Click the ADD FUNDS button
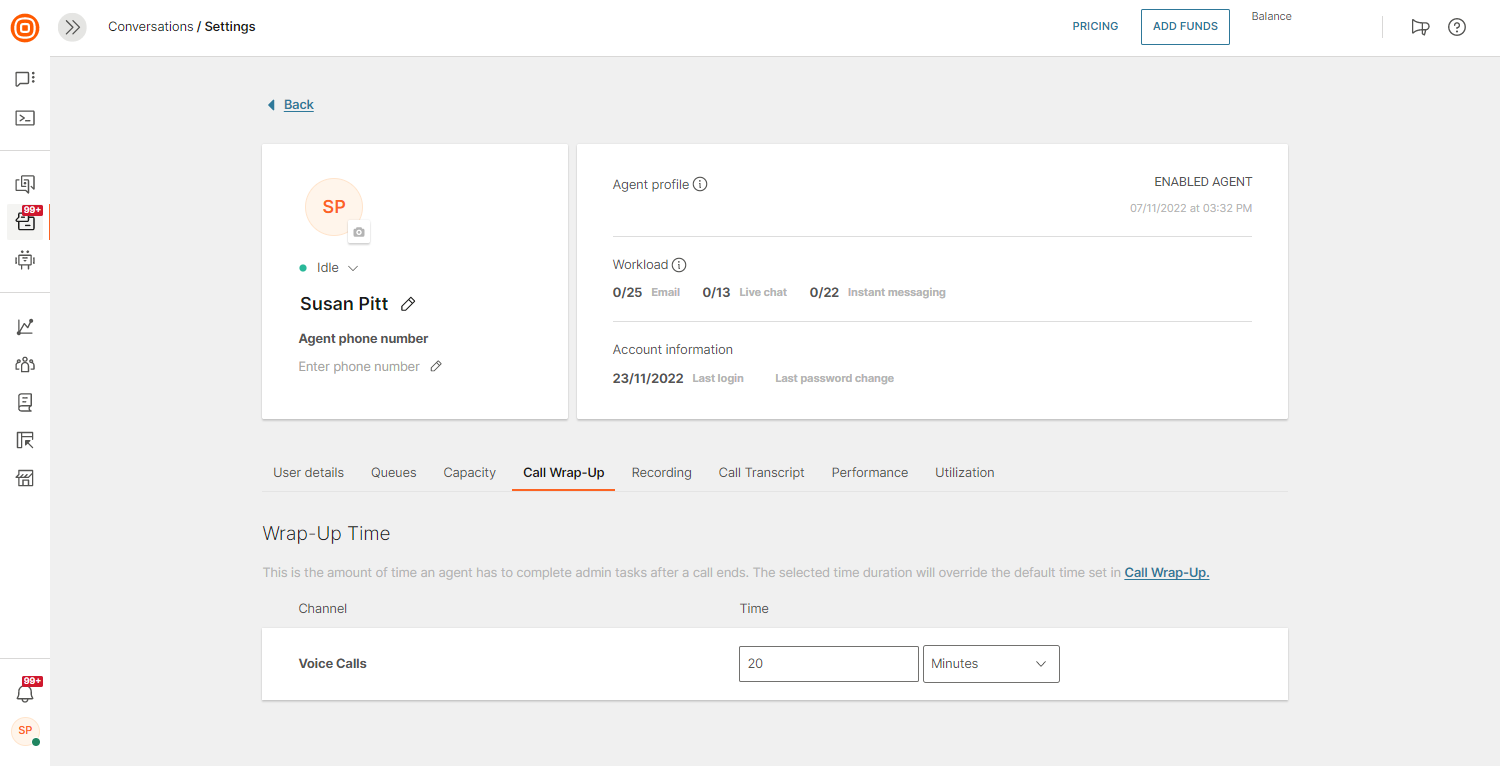 click(x=1185, y=27)
